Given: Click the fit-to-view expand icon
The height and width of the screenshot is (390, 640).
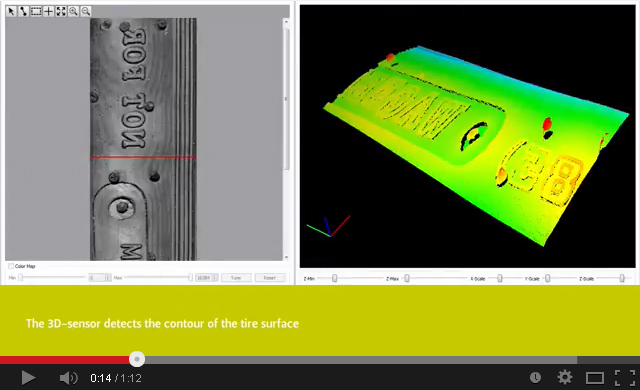Looking at the screenshot, I should click(x=61, y=11).
